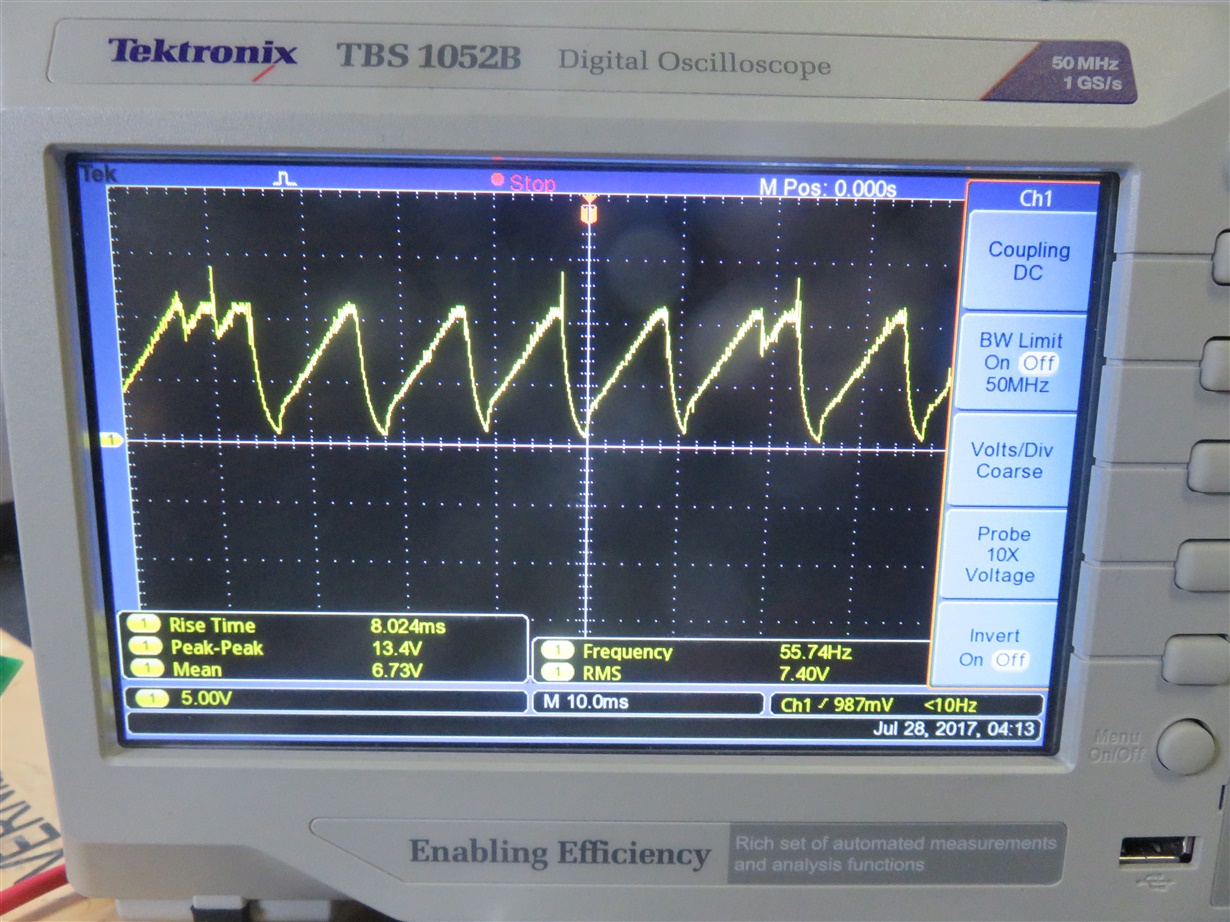Select the Probe 10X Voltage option
The image size is (1230, 922).
[1002, 554]
